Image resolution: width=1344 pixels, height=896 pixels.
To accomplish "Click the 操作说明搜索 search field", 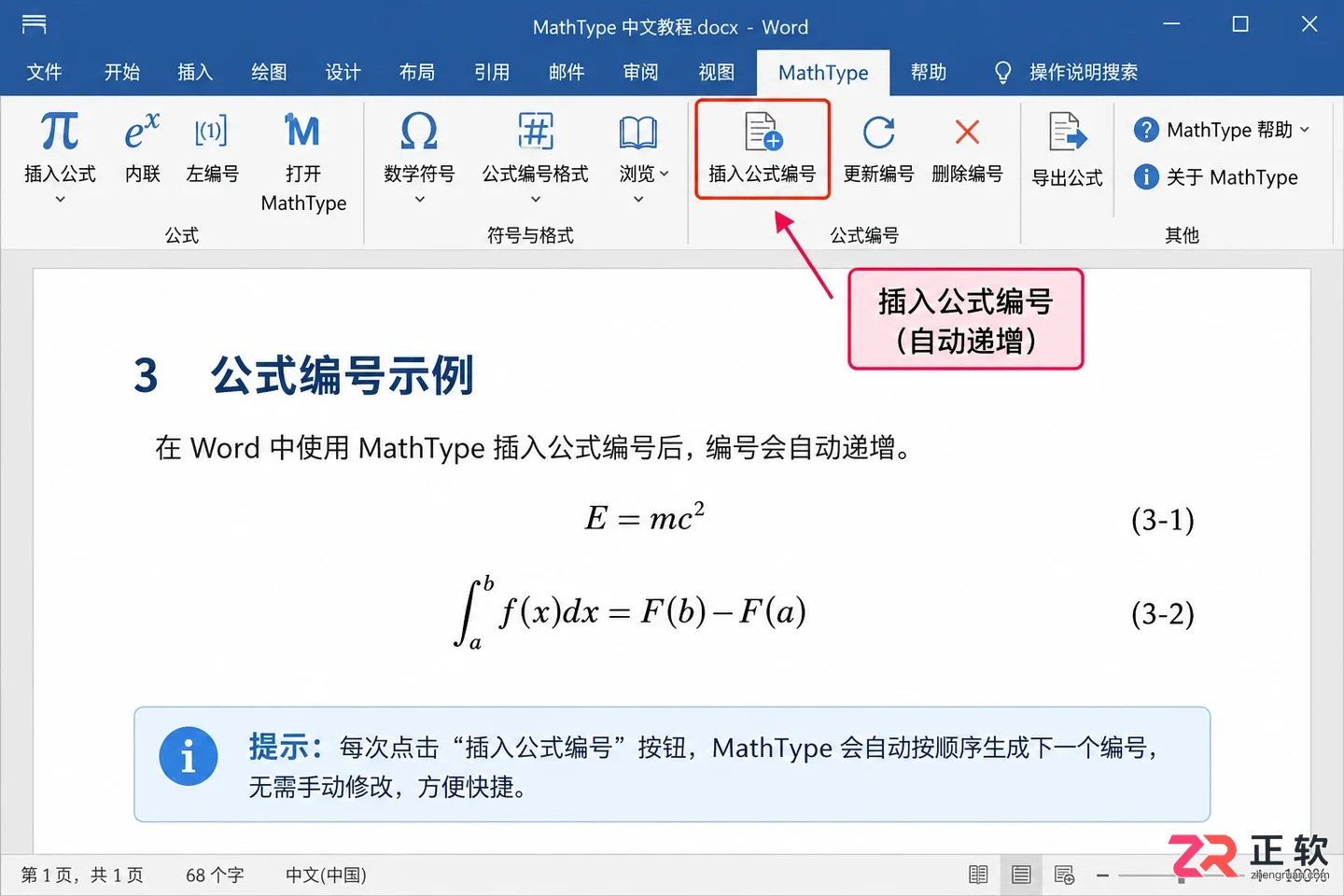I will (x=1083, y=73).
